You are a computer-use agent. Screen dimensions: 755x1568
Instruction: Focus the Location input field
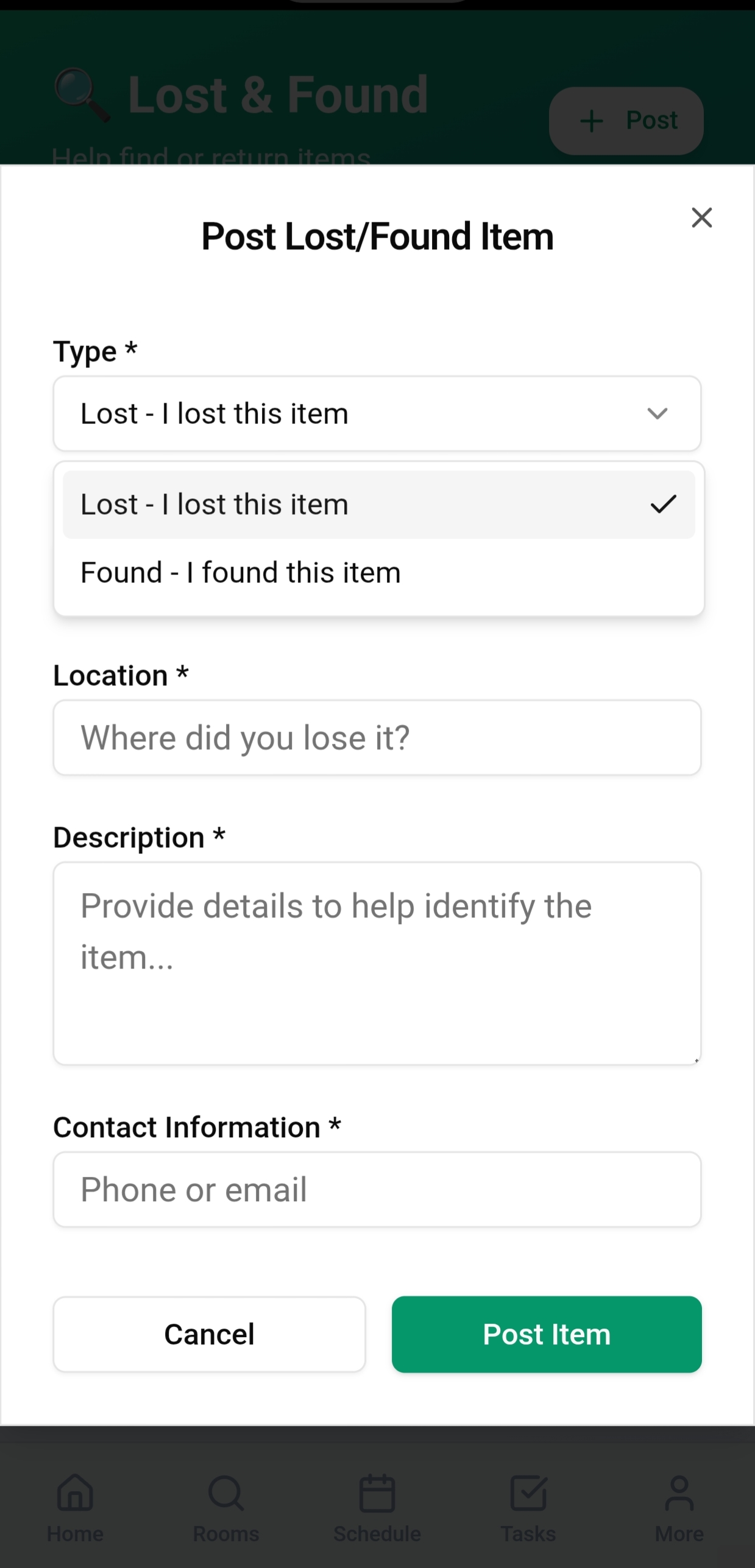(377, 738)
